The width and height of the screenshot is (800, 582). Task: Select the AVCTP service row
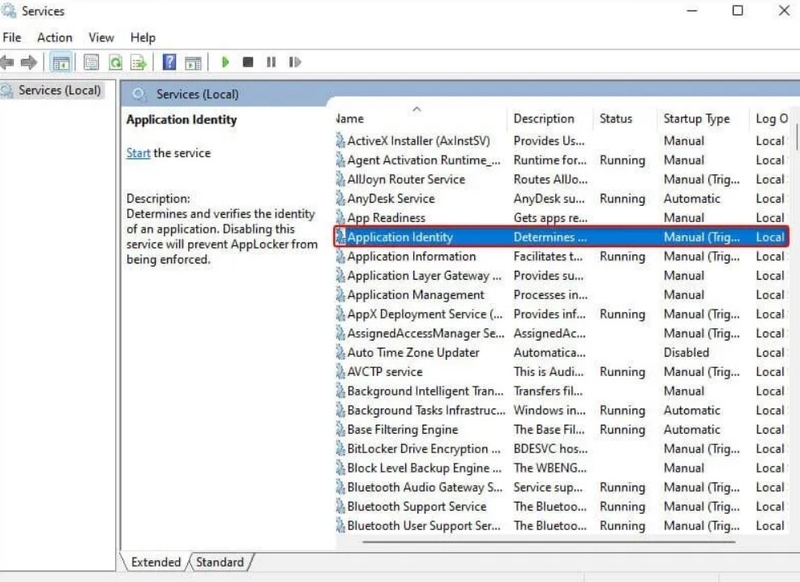click(x=561, y=372)
